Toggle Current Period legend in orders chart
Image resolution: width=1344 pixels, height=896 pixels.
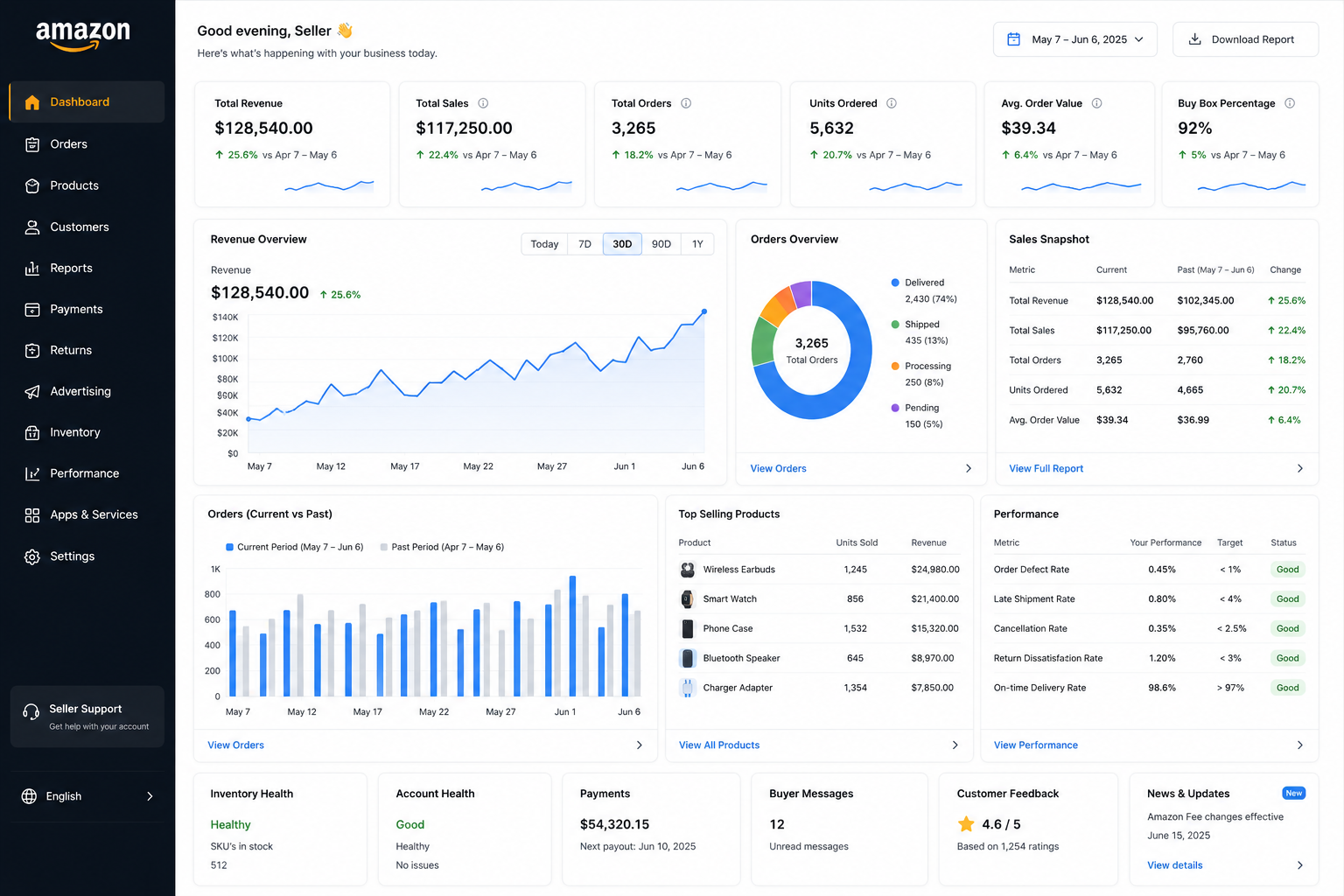295,547
